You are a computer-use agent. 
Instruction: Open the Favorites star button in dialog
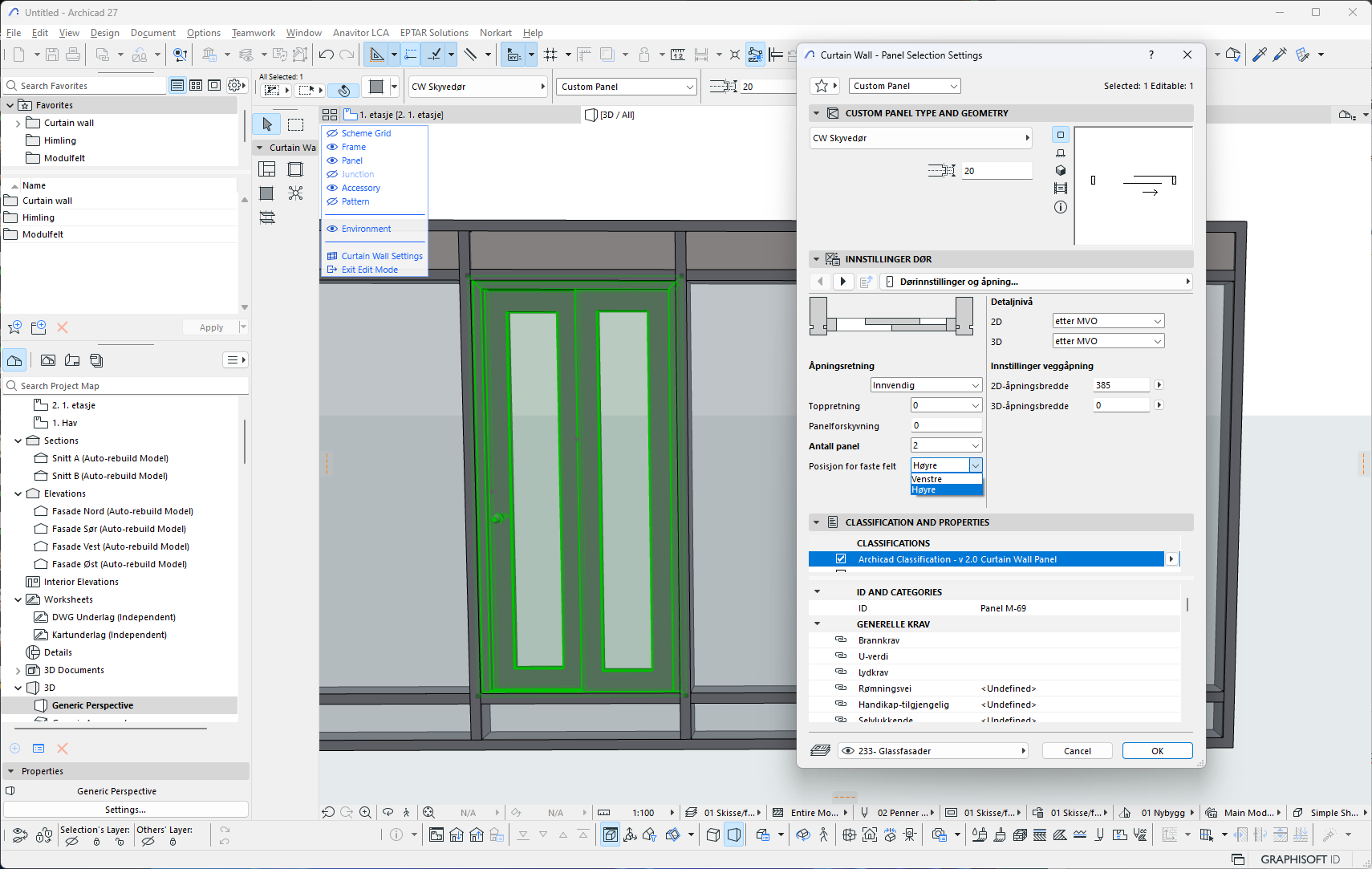tap(822, 86)
